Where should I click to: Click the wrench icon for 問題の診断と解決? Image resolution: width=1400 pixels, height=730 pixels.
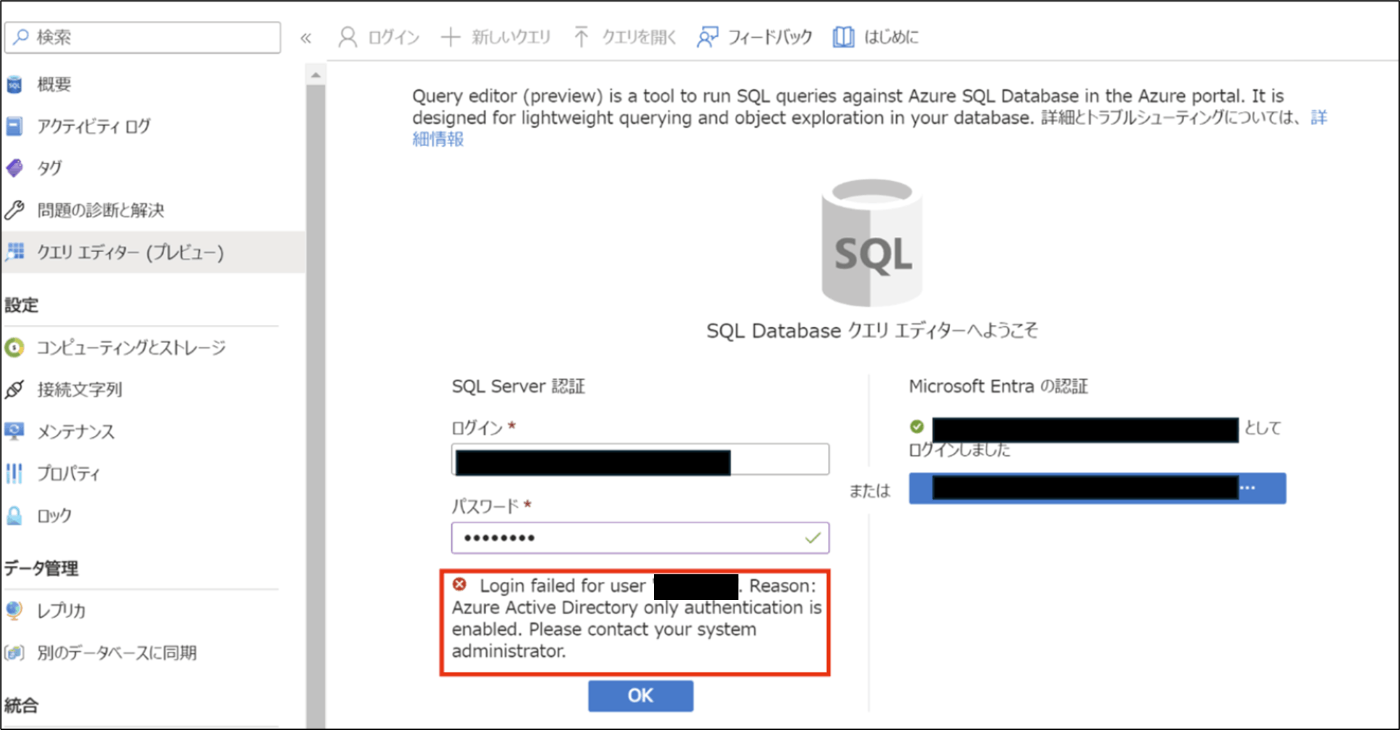[x=14, y=211]
